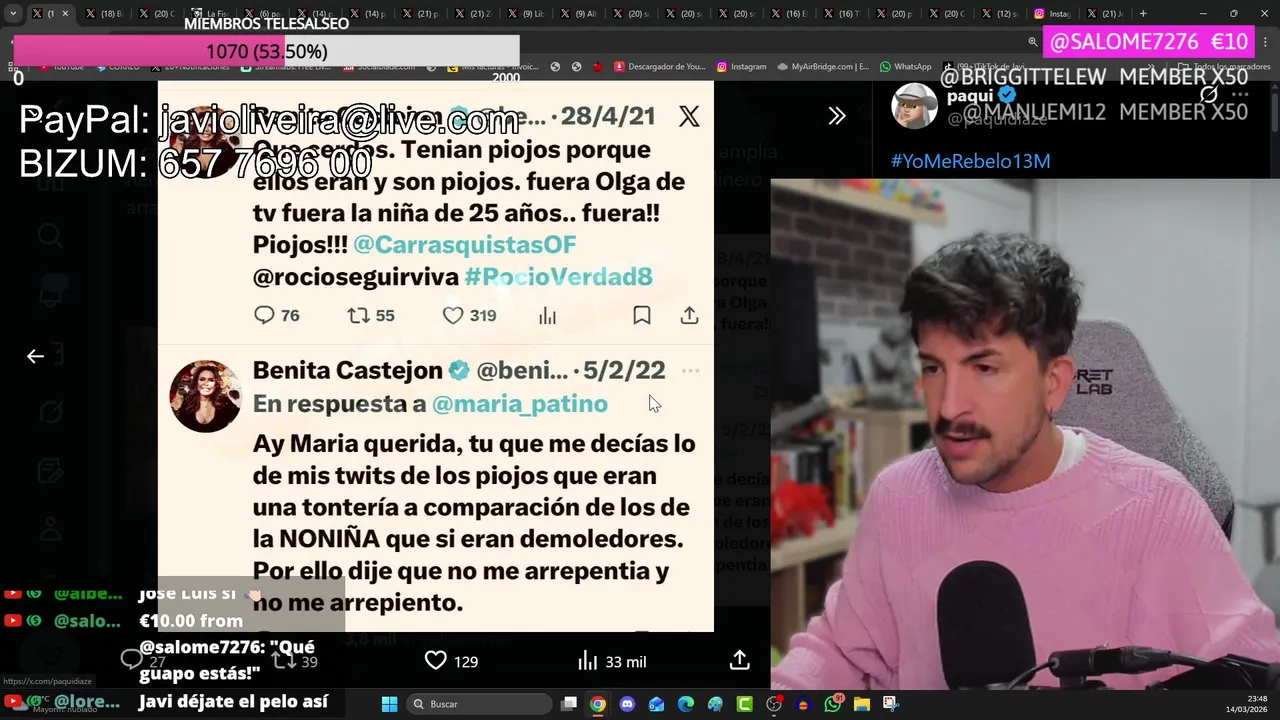
Task: Open a new tab with the plus button
Action: (x=1143, y=14)
